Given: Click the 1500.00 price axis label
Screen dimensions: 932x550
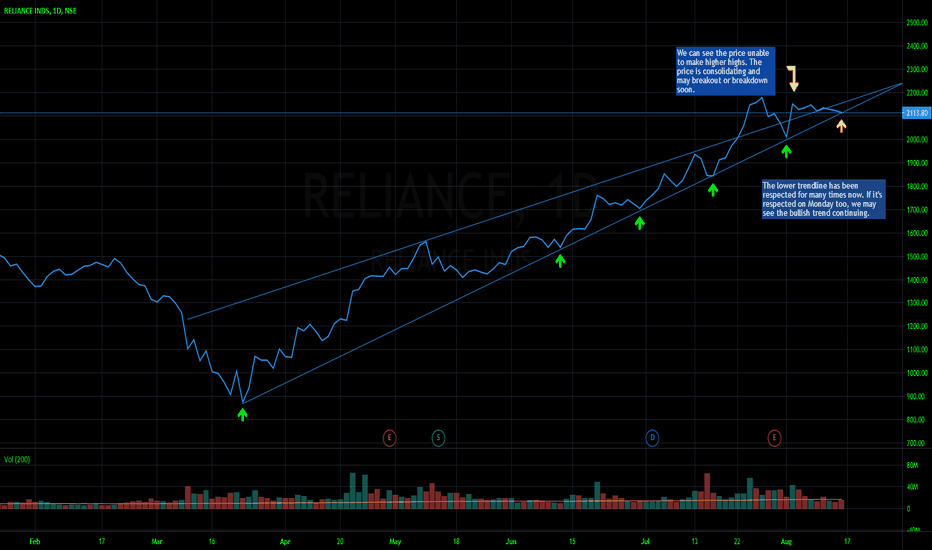Looking at the screenshot, I should click(x=917, y=256).
